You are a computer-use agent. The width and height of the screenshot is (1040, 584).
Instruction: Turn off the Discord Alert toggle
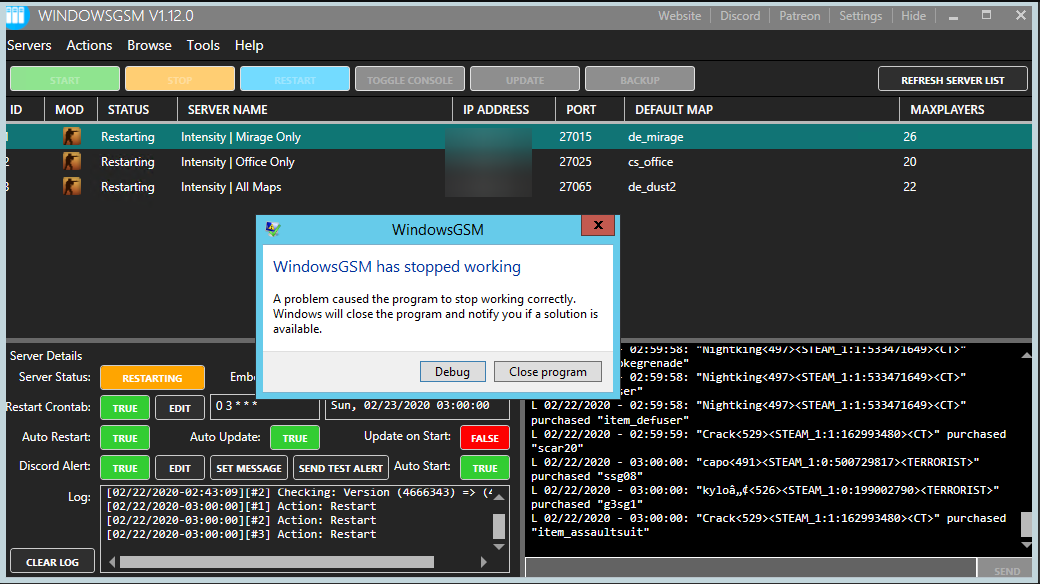point(124,467)
